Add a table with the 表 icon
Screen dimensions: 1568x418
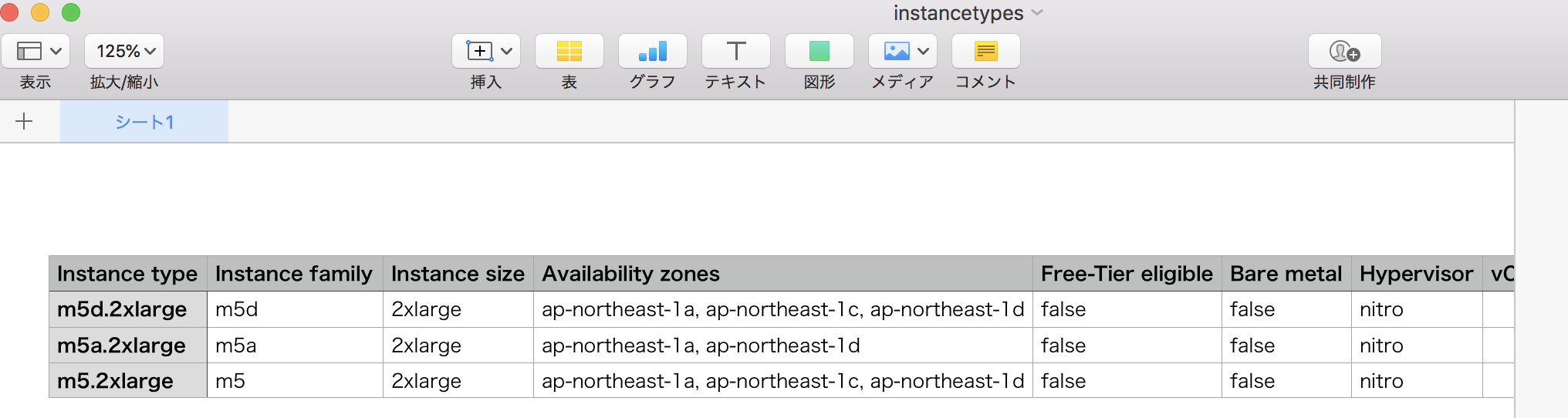[569, 52]
